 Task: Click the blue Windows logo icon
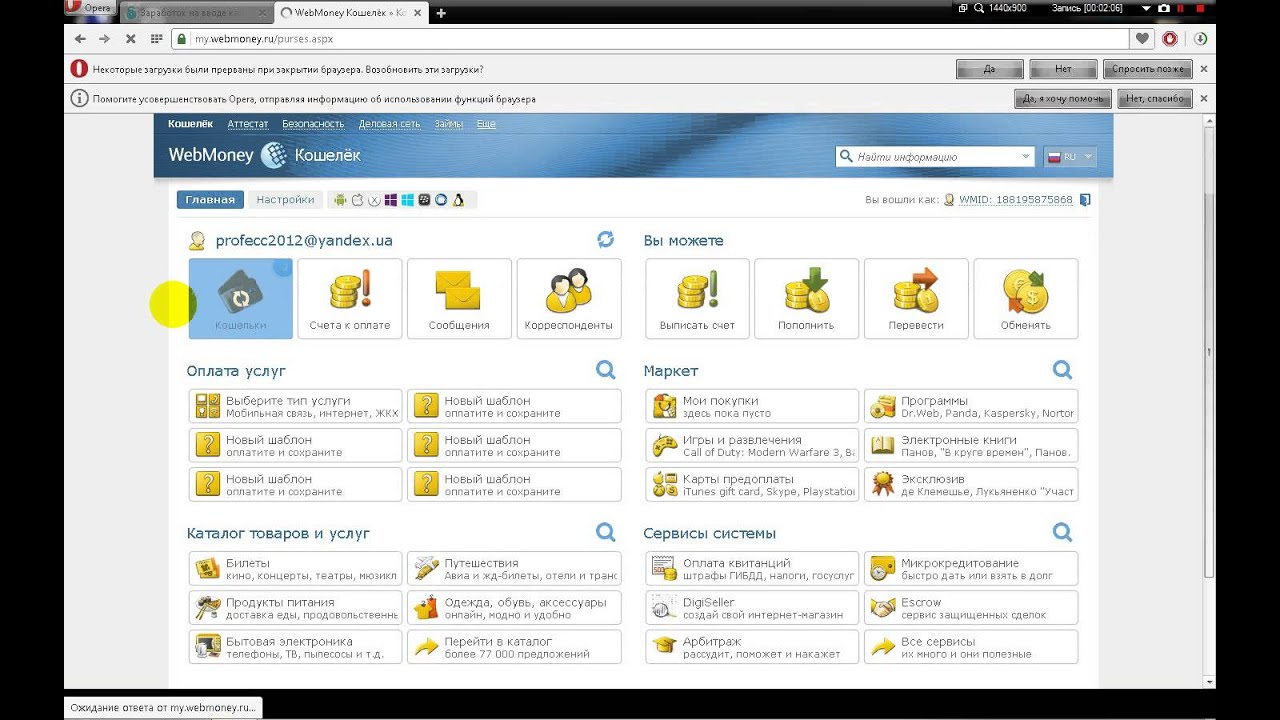click(x=407, y=200)
